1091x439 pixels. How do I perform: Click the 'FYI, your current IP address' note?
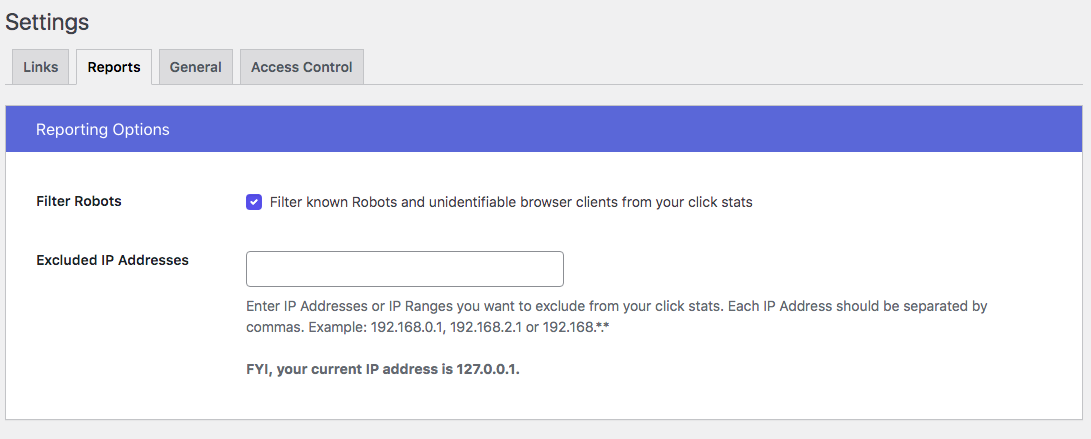383,369
